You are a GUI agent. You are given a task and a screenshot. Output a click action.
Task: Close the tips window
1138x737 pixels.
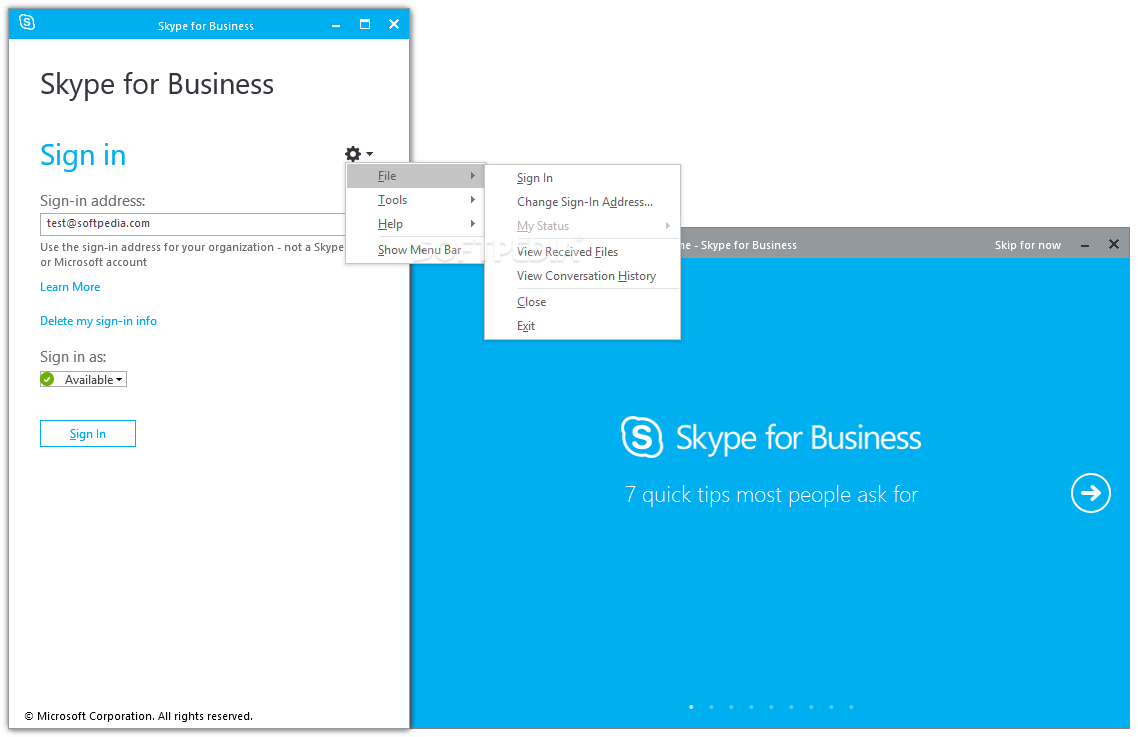click(1114, 245)
